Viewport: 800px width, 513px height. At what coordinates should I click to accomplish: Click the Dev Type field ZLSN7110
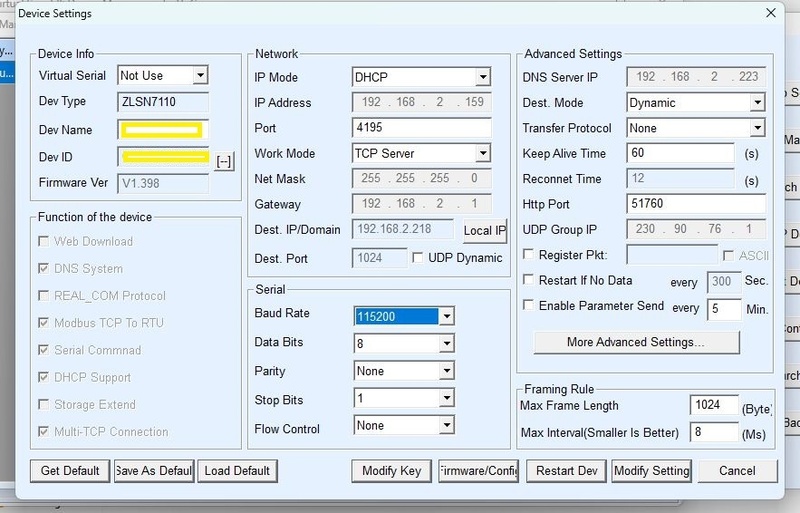(163, 102)
